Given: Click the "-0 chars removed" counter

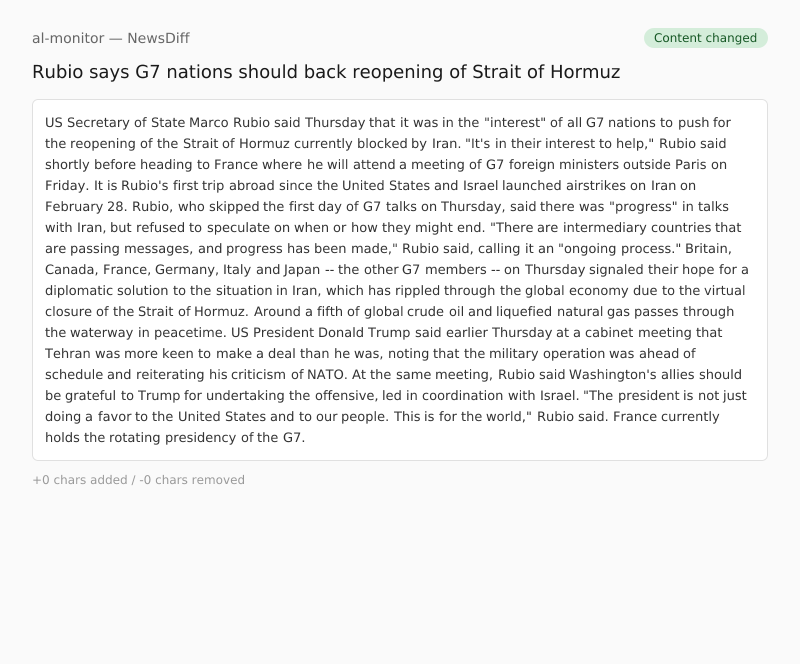Looking at the screenshot, I should [x=191, y=480].
